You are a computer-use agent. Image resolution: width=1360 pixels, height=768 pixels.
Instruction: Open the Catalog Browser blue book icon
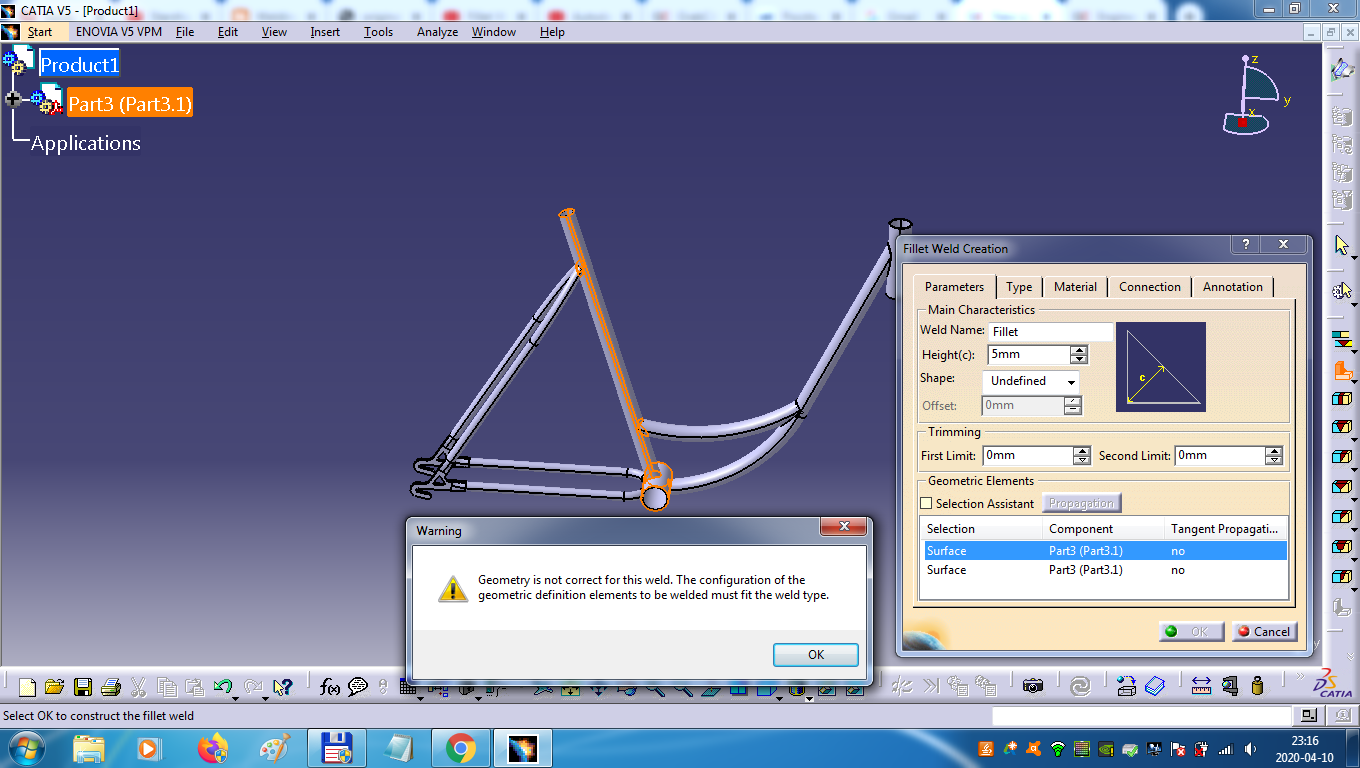point(1155,686)
